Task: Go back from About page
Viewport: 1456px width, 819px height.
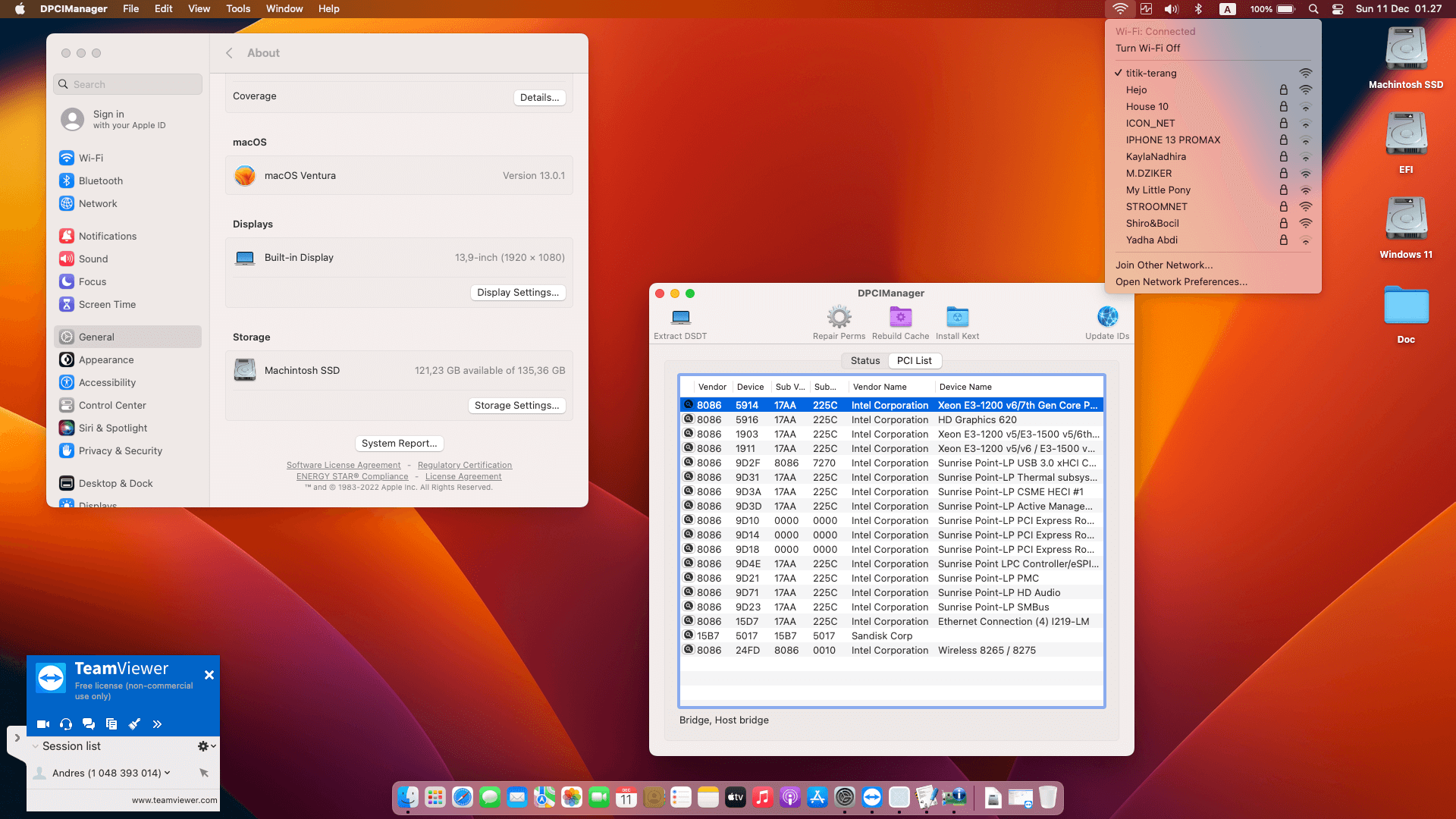Action: pos(229,53)
